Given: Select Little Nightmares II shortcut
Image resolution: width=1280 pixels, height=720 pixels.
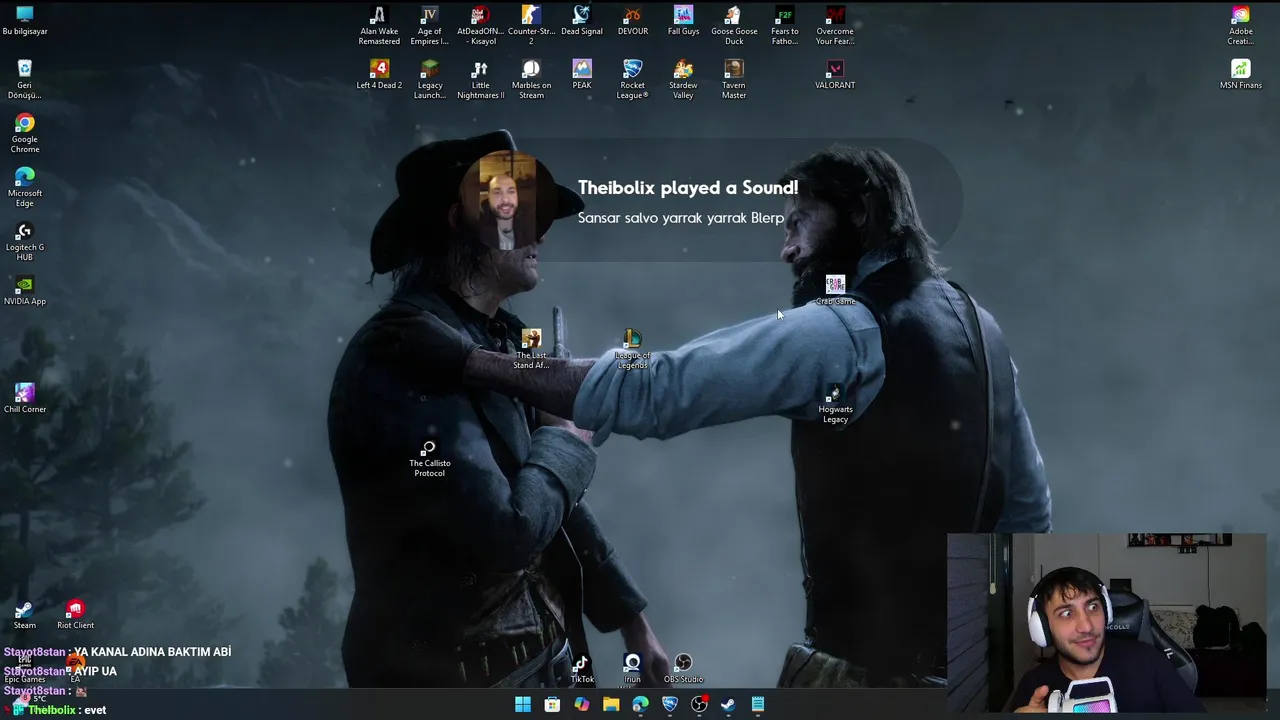Looking at the screenshot, I should click(x=480, y=80).
